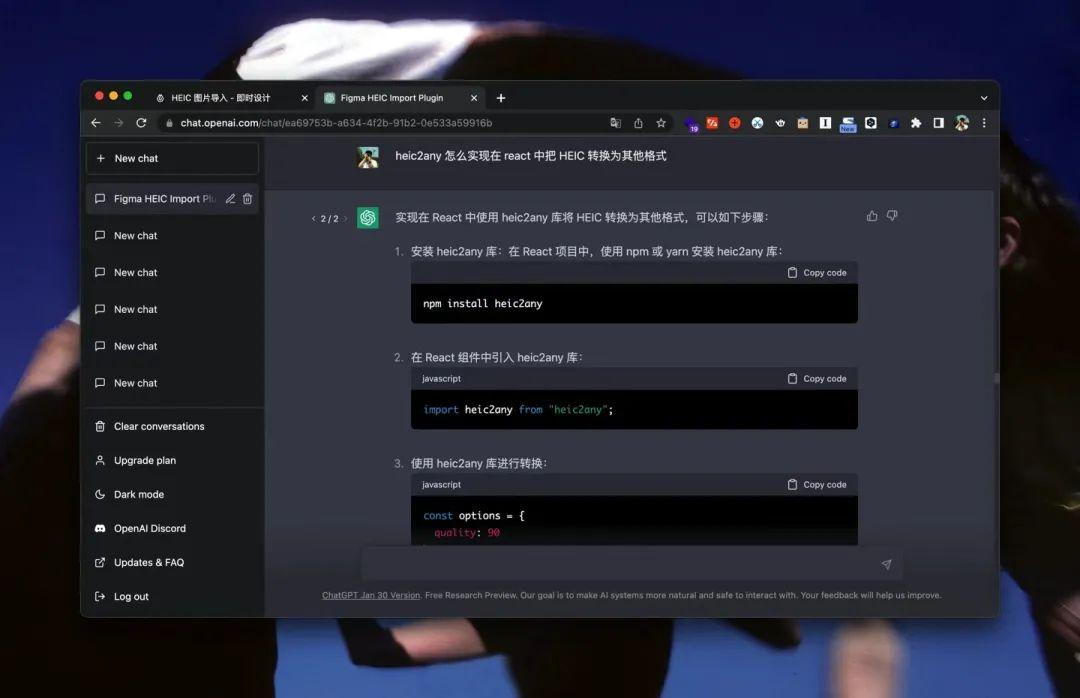Image resolution: width=1080 pixels, height=698 pixels.
Task: Open 'ChatGPT Jan 30 Version' link
Action: point(371,595)
